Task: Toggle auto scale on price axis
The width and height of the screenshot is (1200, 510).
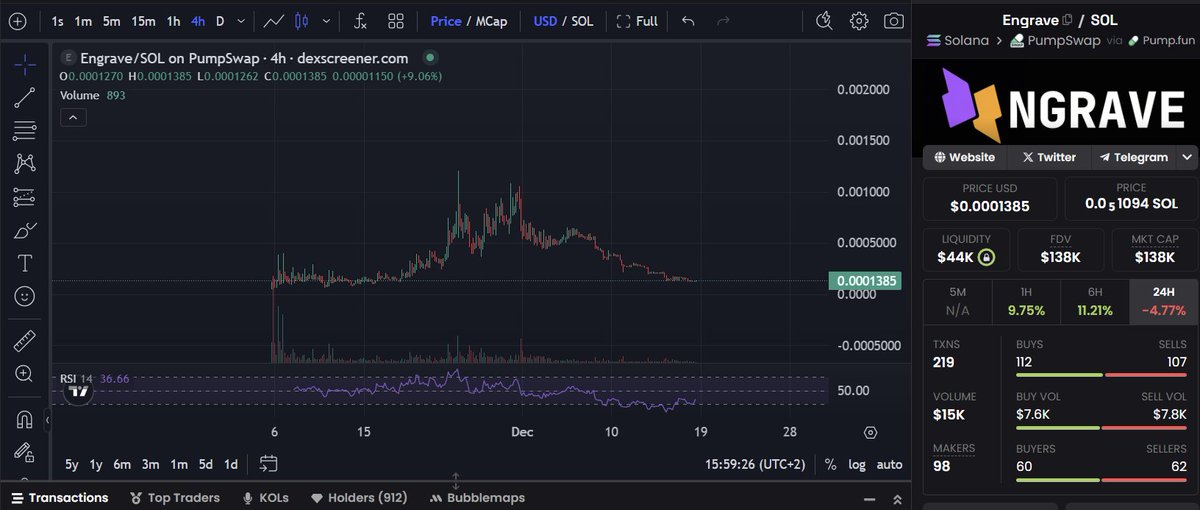Action: click(x=889, y=465)
